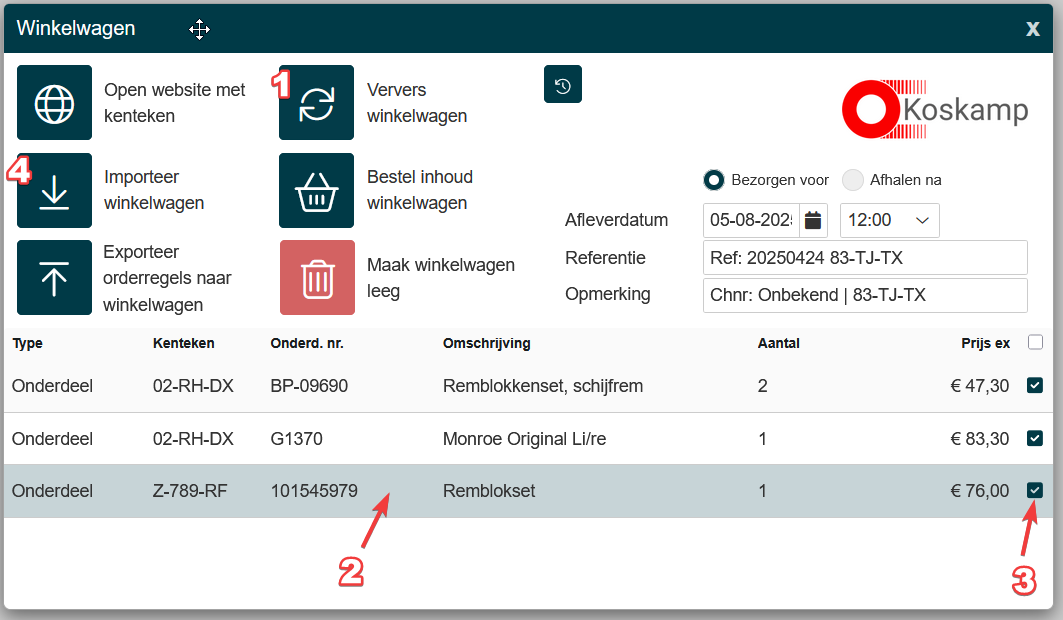Click the basket icon to order contents
The height and width of the screenshot is (620, 1063).
[316, 191]
